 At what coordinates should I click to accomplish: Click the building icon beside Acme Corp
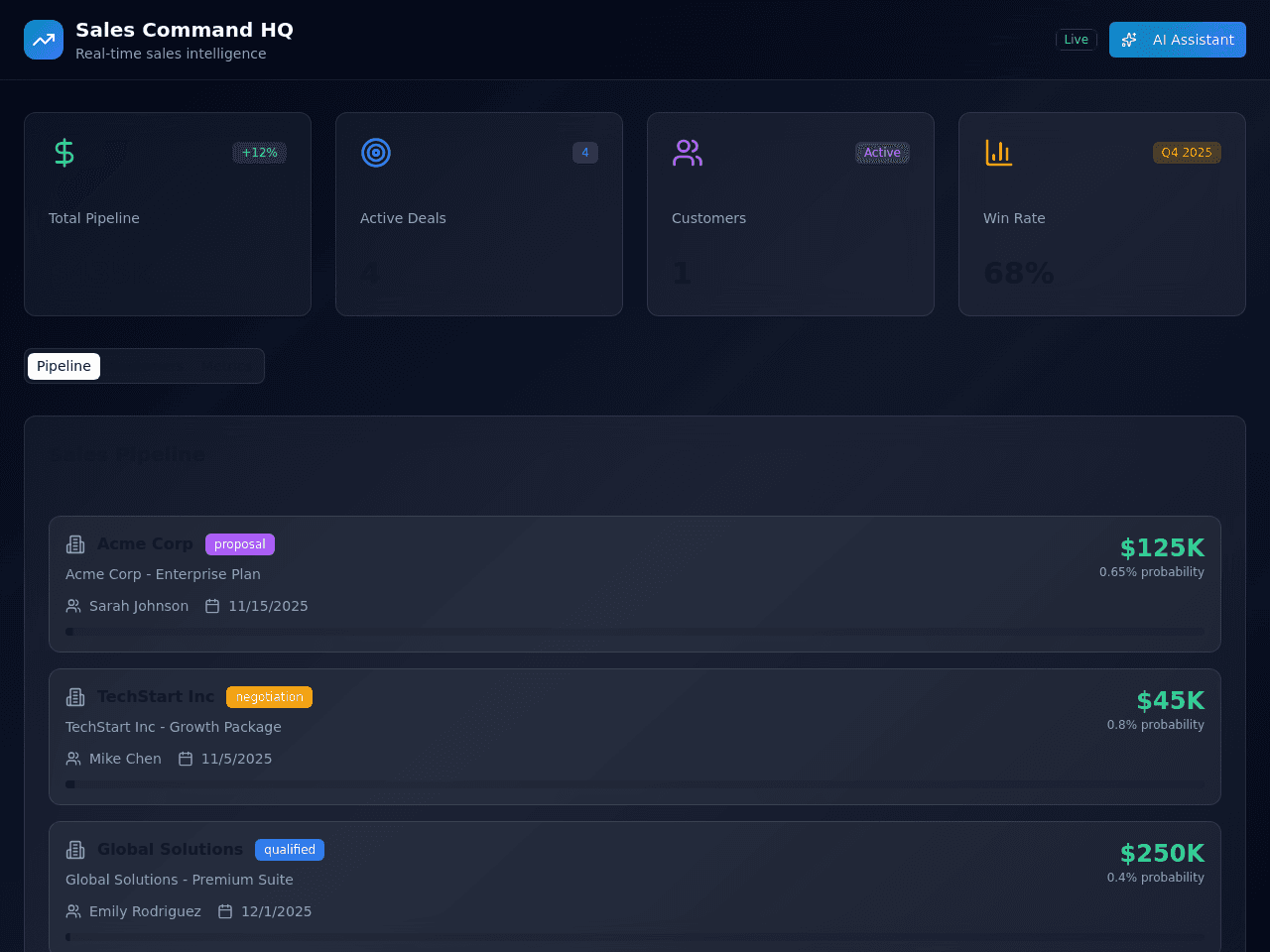click(x=75, y=544)
